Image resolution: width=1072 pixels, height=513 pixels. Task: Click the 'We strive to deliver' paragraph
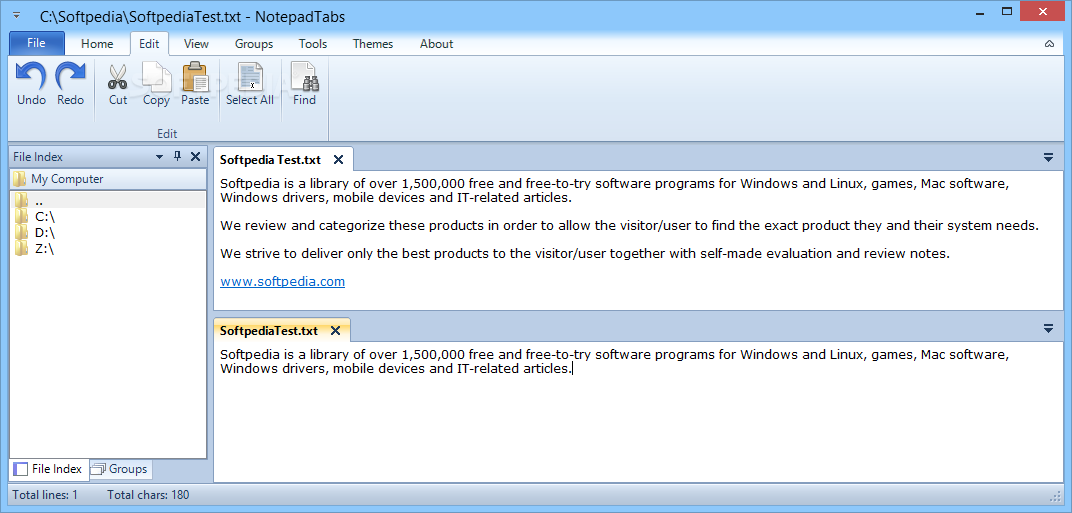[x=585, y=254]
